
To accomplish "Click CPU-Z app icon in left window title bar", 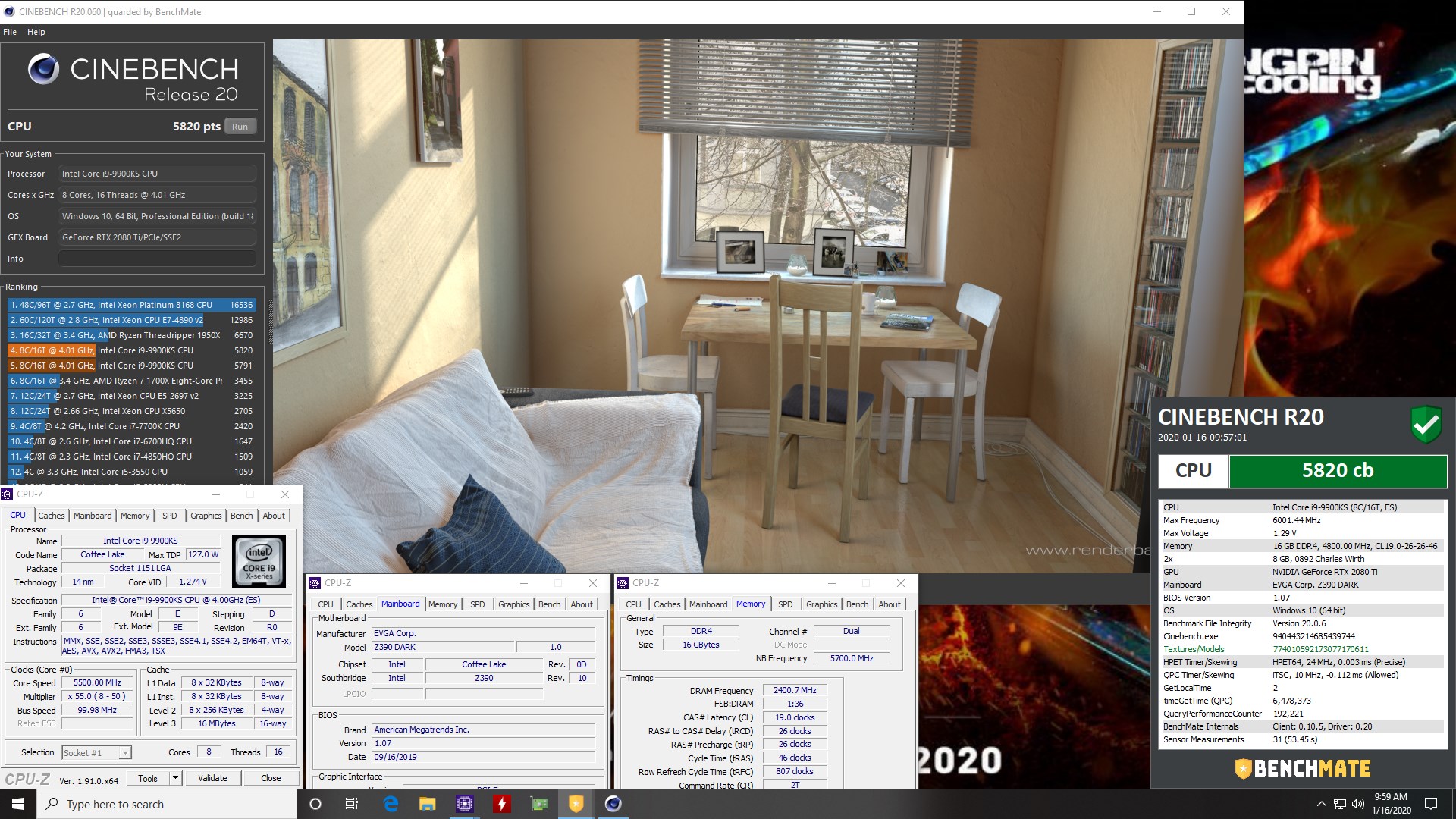I will point(8,494).
